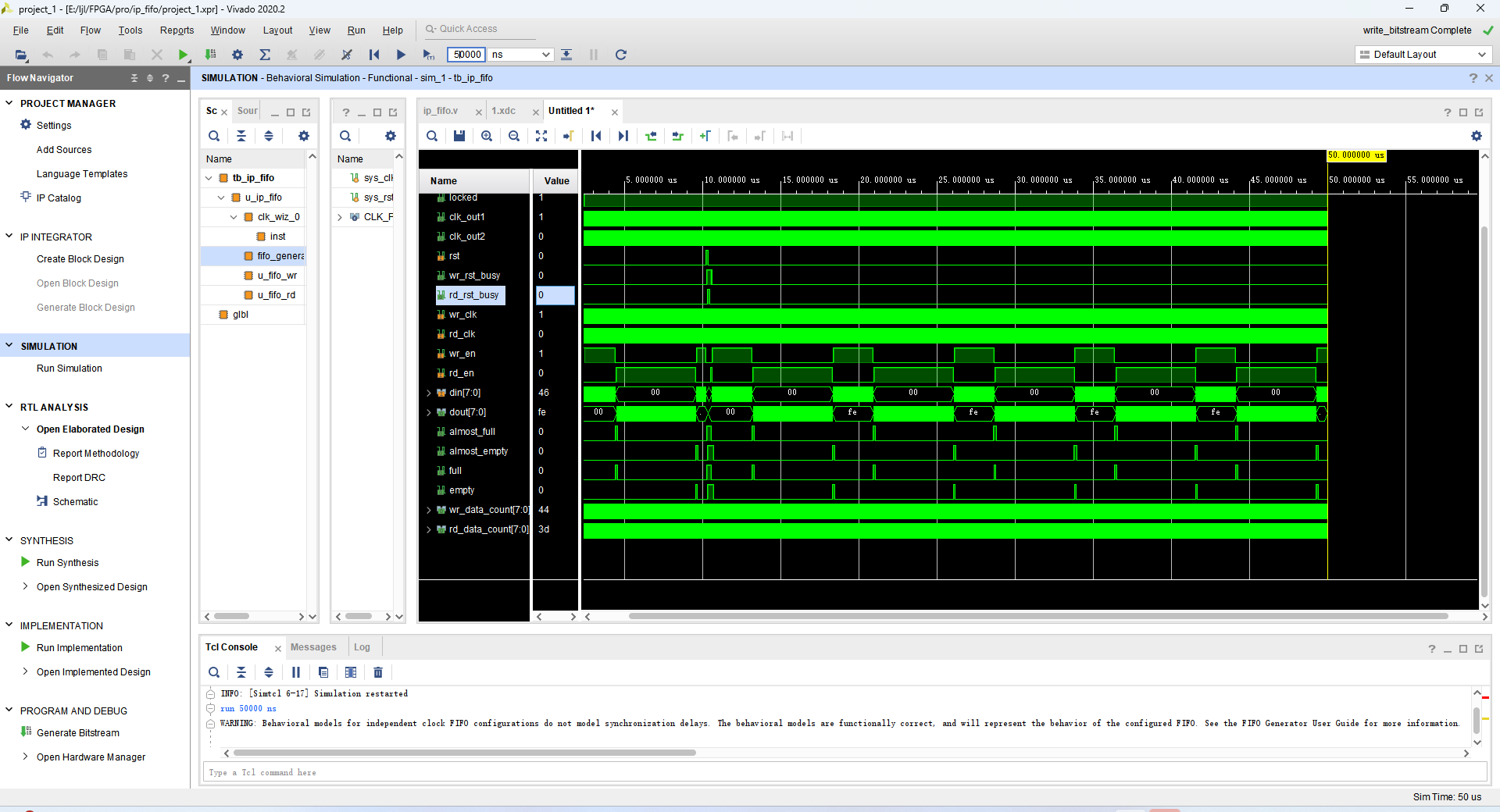
Task: Click the Tcl command input field
Action: (844, 772)
